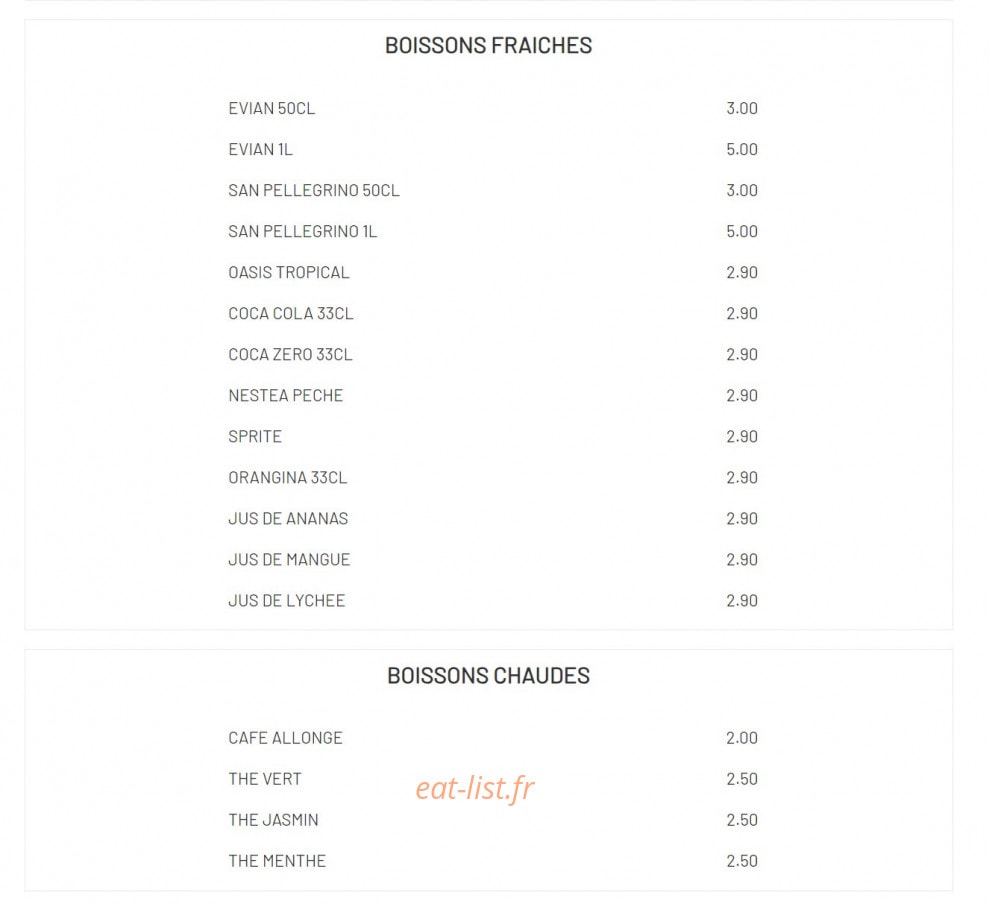Choose THE JASMIN
Screen dimensions: 989x904
[x=273, y=820]
